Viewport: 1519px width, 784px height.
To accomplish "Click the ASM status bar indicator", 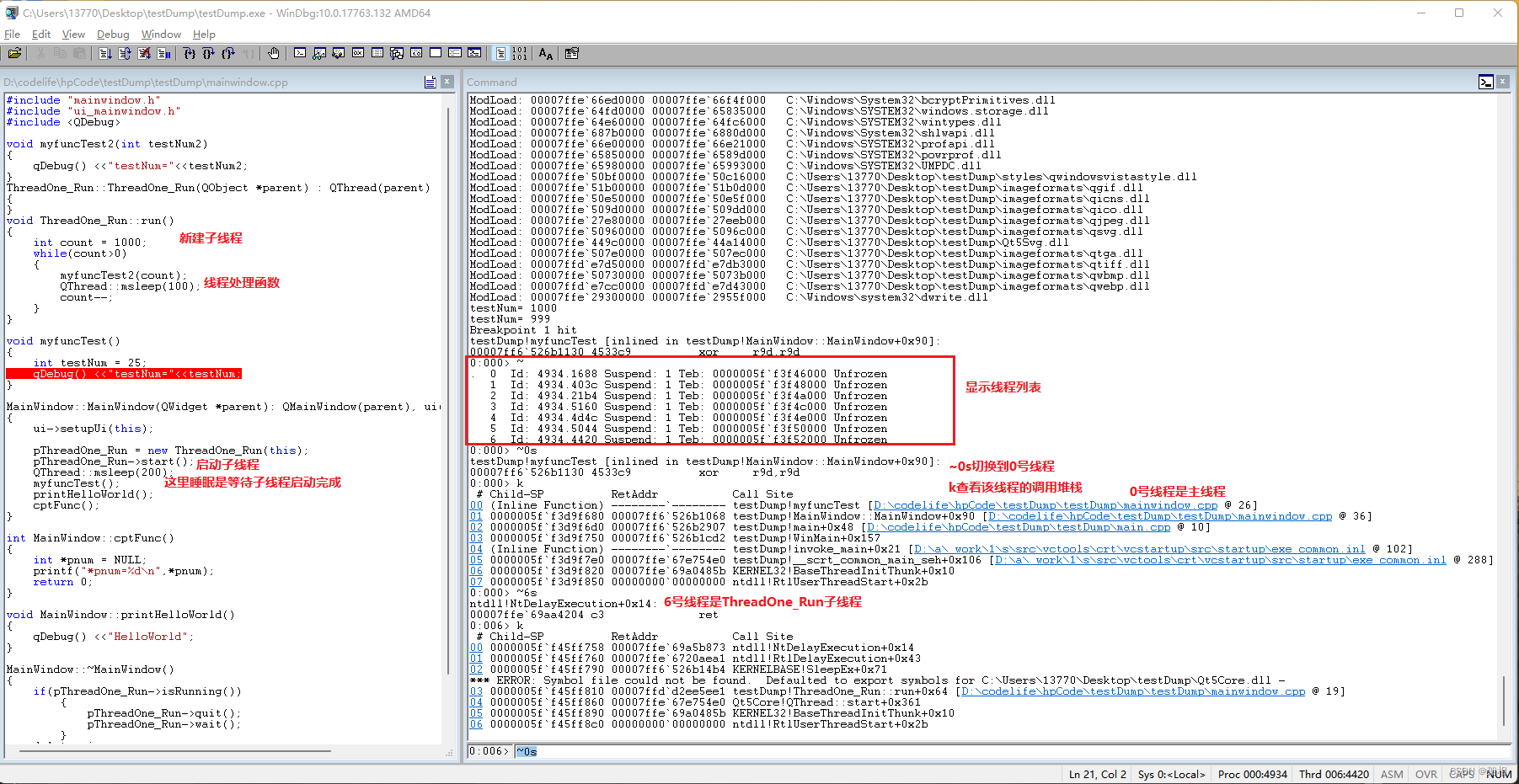I will point(1392,774).
